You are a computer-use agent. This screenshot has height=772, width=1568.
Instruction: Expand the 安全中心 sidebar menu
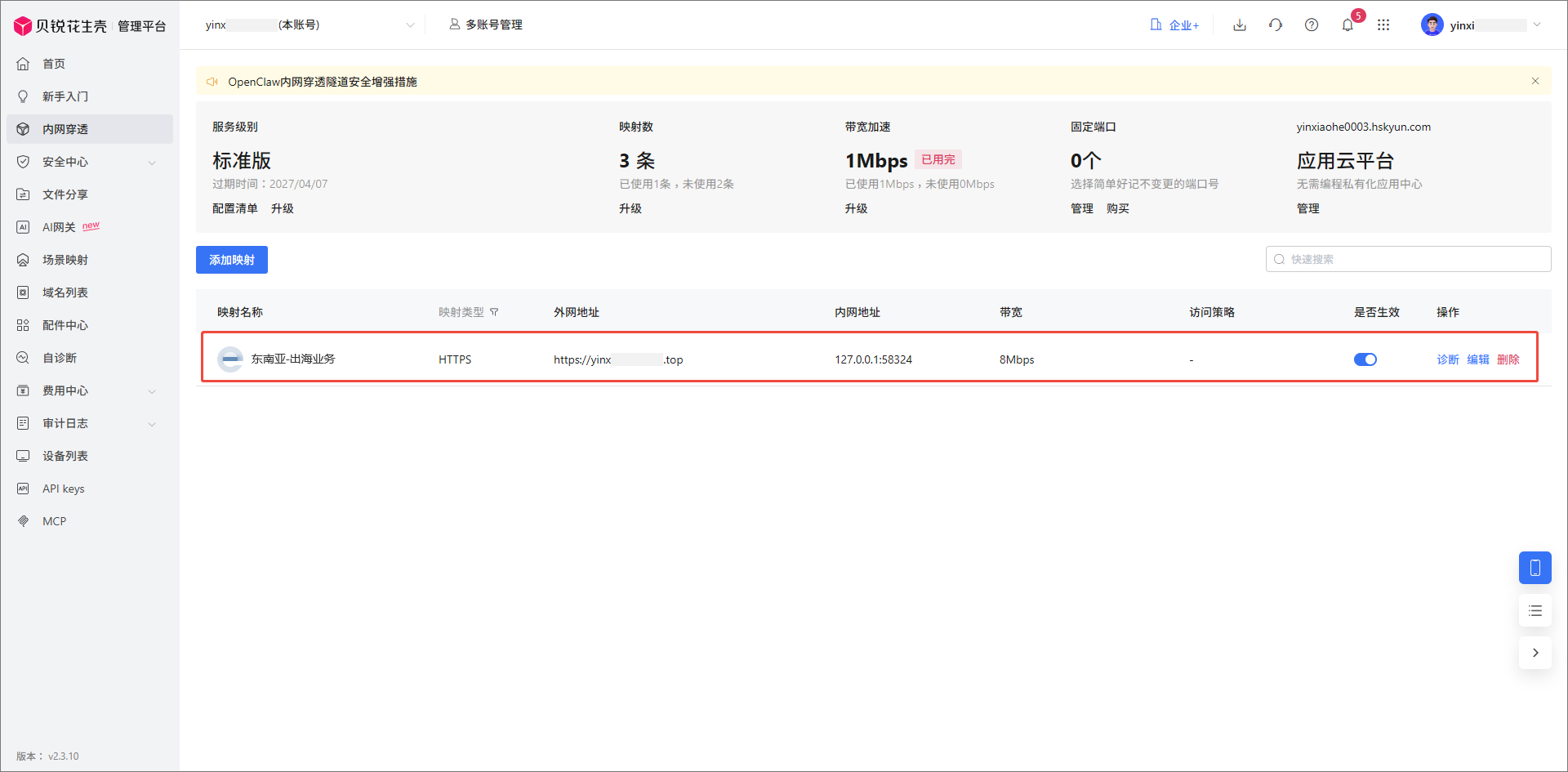[x=87, y=162]
